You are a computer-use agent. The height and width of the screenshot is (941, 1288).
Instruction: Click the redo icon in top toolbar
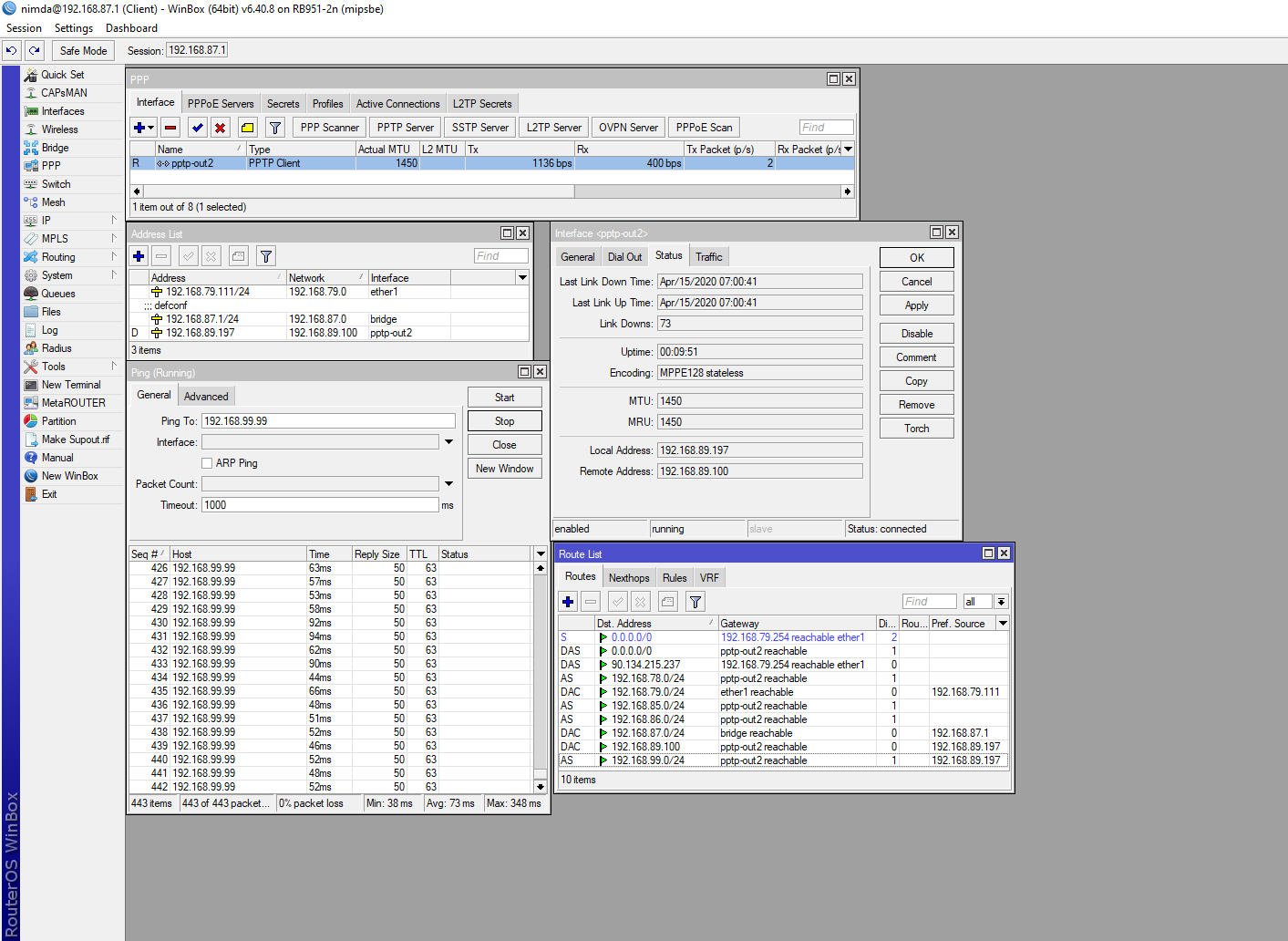tap(35, 51)
